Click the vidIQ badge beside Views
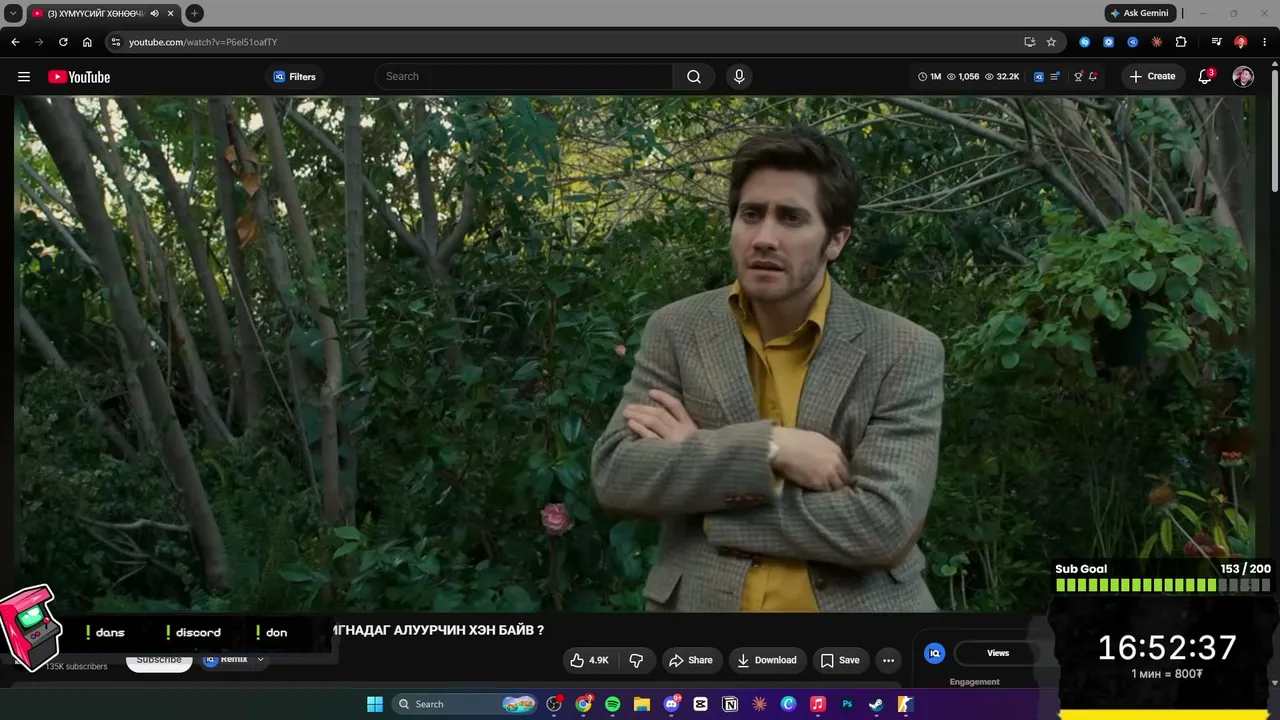Image resolution: width=1280 pixels, height=720 pixels. tap(935, 653)
